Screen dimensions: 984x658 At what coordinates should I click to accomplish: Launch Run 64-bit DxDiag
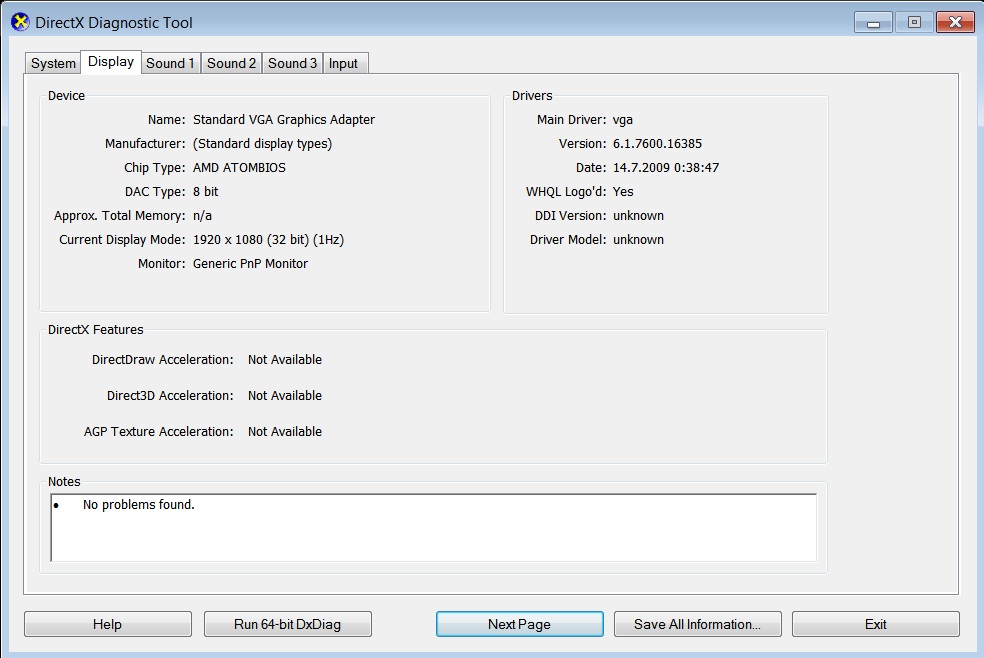click(287, 624)
